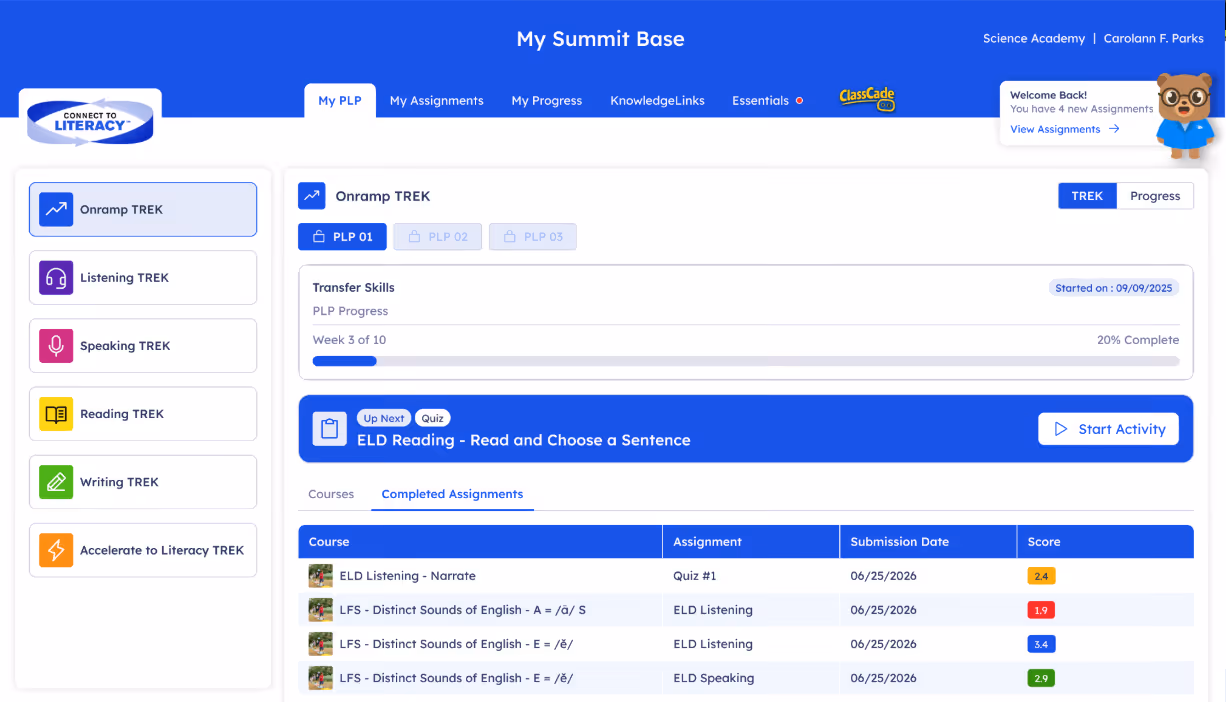Click the Writing TREK pencil icon
1226x702 pixels.
56,481
